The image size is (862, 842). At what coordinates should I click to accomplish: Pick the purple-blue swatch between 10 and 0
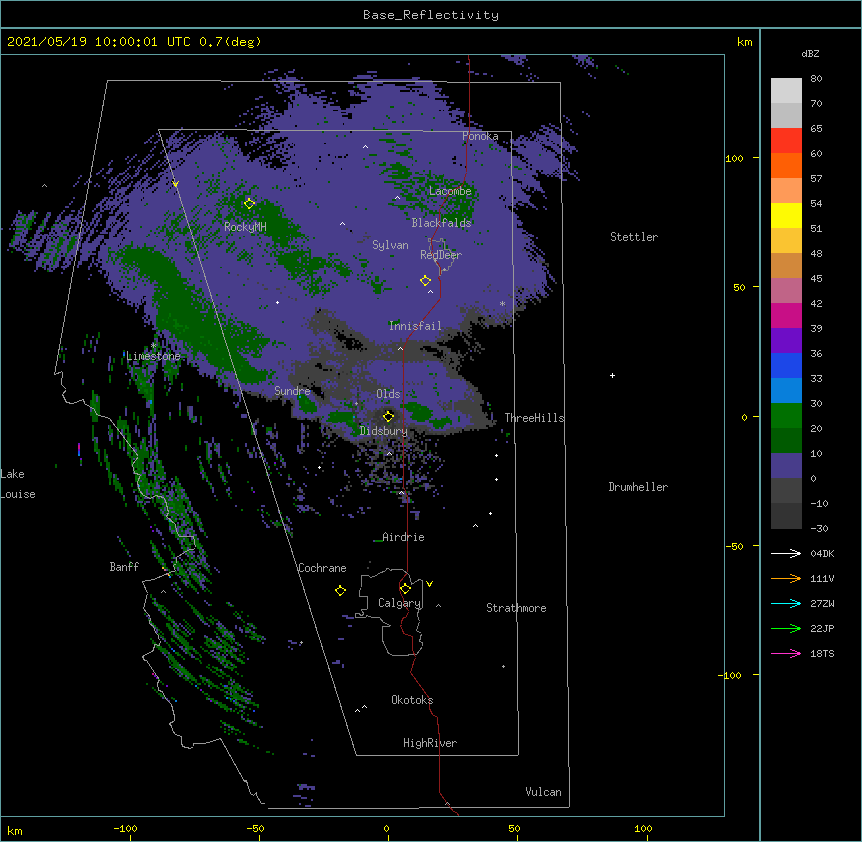786,466
